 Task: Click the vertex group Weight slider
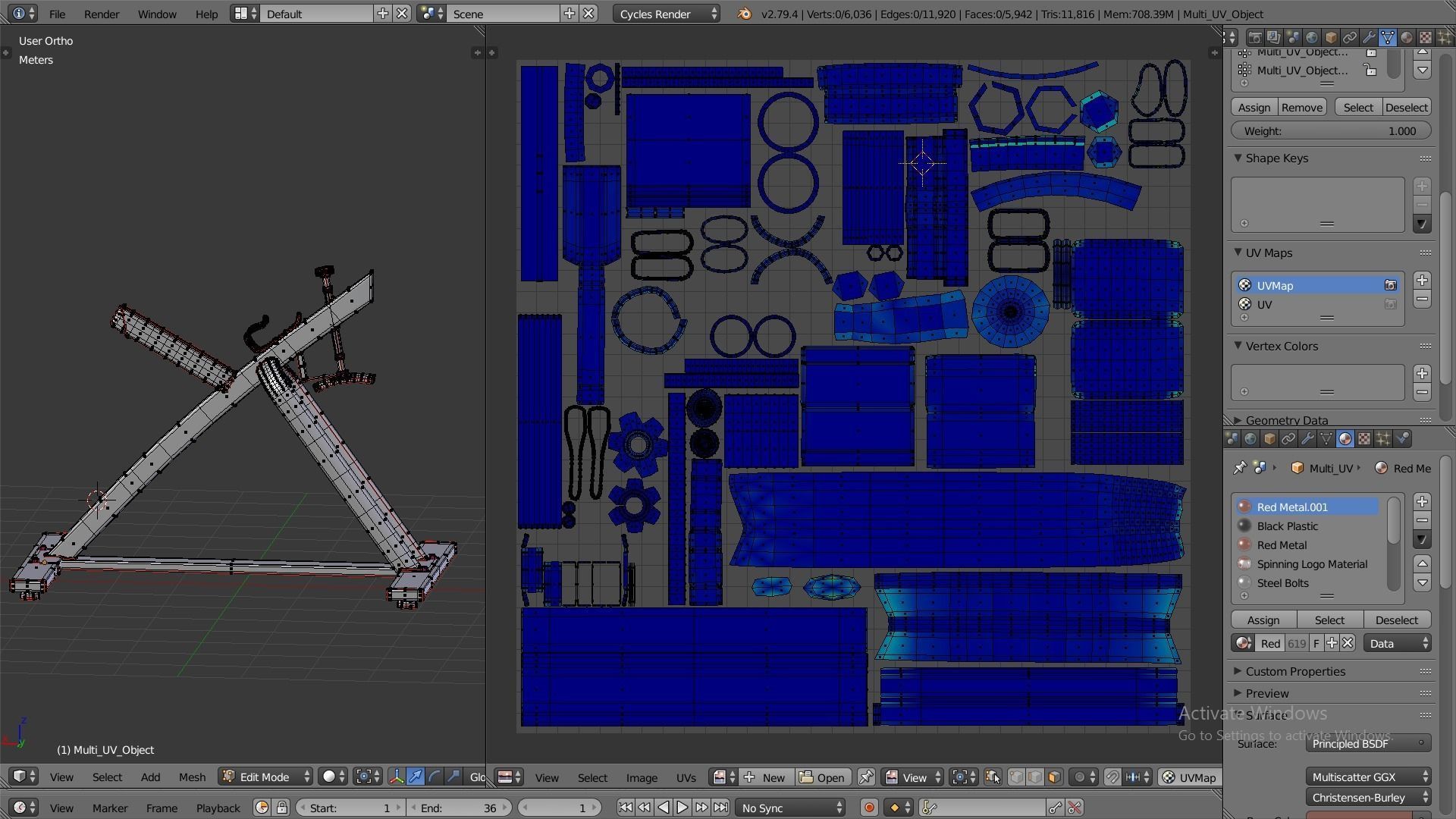1331,130
